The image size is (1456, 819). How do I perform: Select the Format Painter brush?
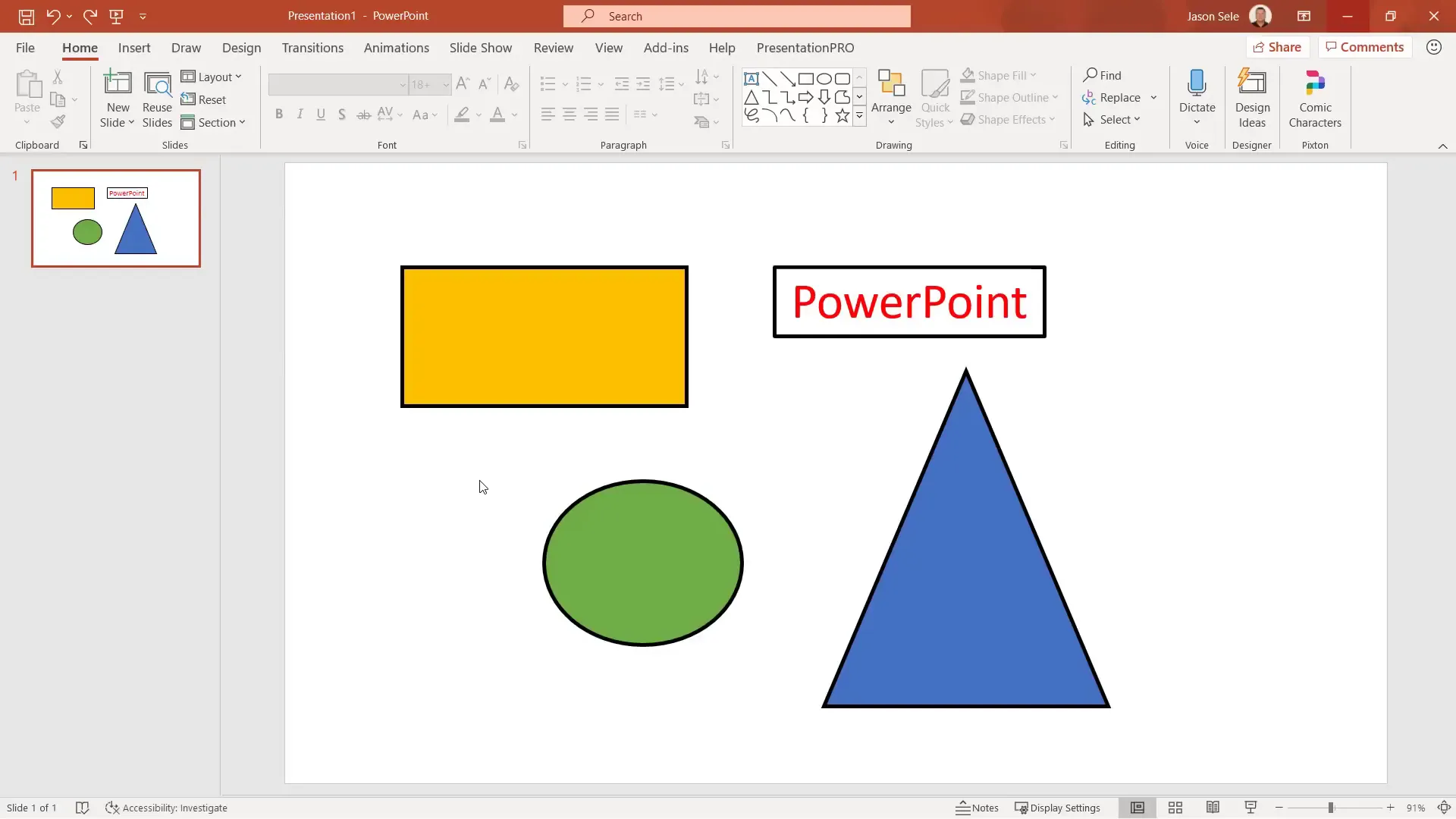(x=58, y=121)
